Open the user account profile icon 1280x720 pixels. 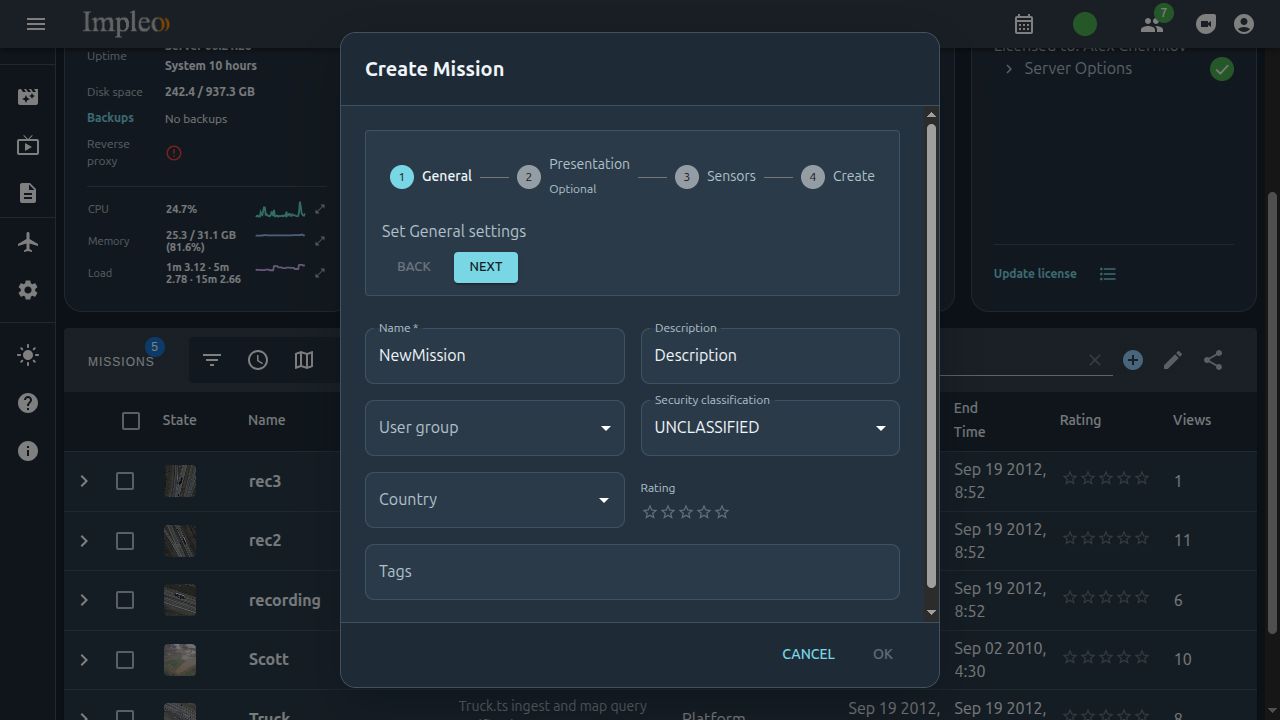[x=1244, y=24]
